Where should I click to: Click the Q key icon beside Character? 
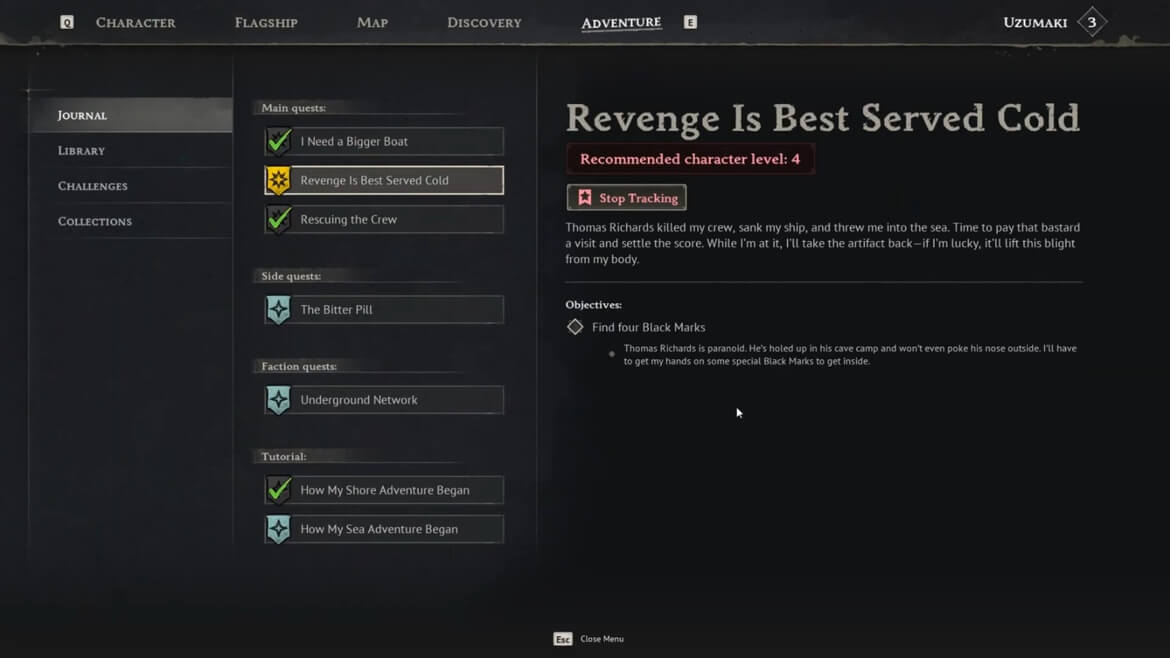tap(66, 22)
